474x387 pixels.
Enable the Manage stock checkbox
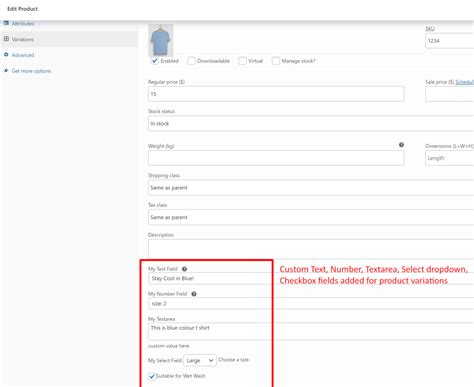tap(276, 61)
